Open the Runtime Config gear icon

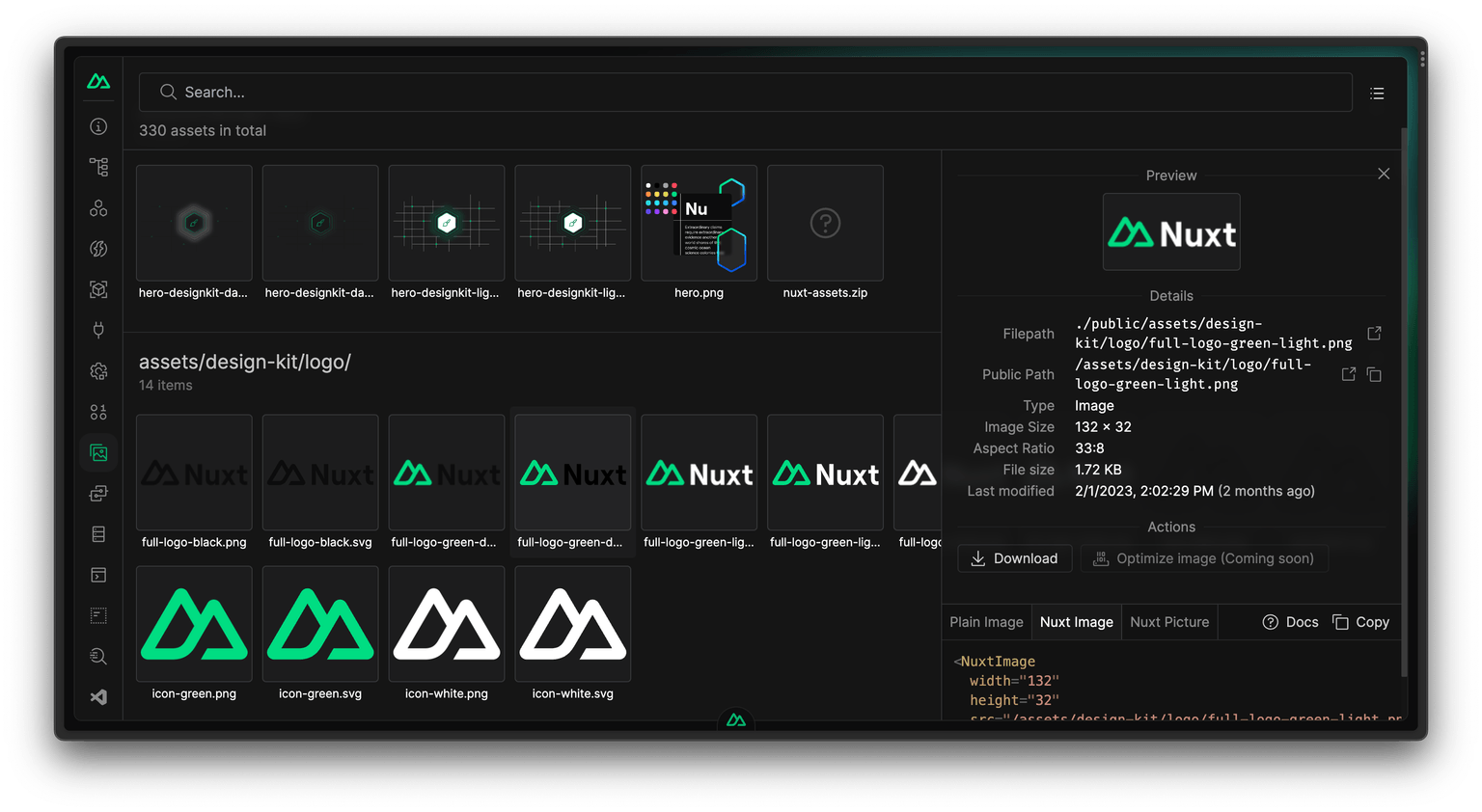[x=97, y=370]
